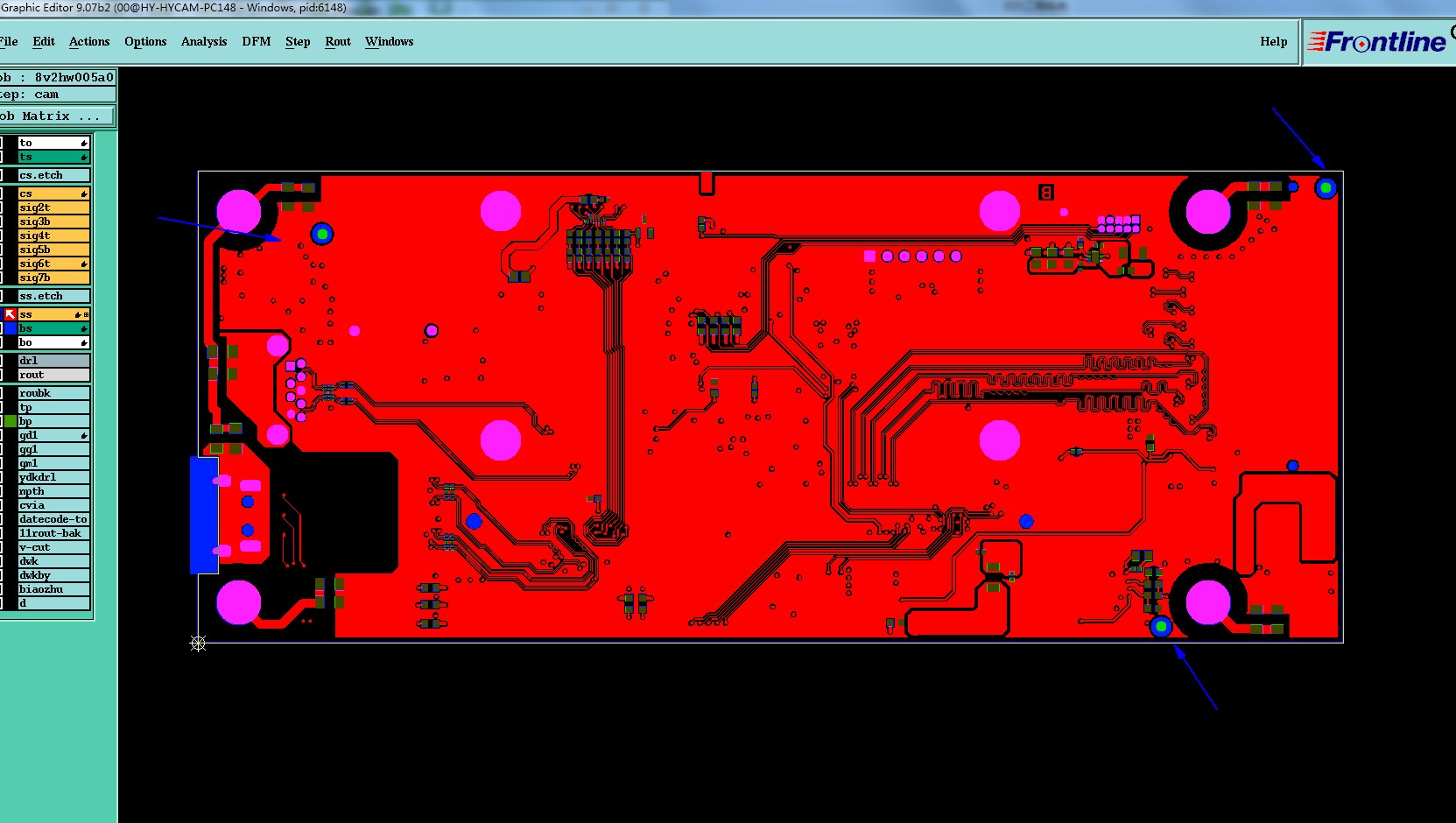This screenshot has height=823, width=1456.
Task: Toggle display of the ss.etch layer
Action: point(54,296)
